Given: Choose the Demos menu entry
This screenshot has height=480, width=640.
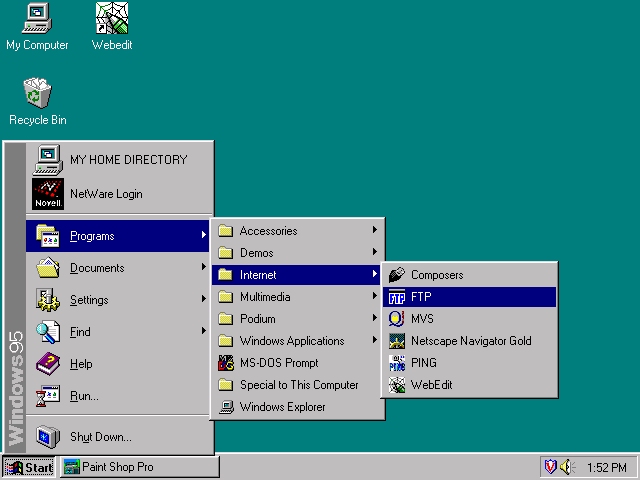Looking at the screenshot, I should click(x=296, y=253).
